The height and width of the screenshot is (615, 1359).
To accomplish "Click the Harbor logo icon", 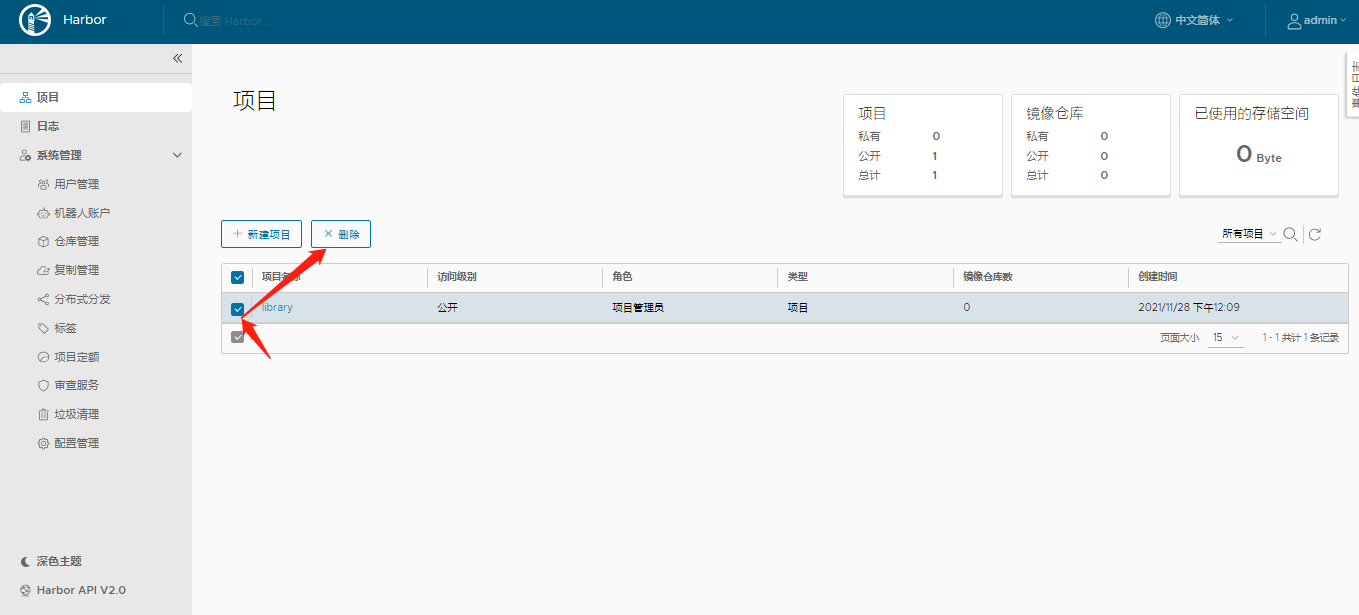I will (x=35, y=20).
